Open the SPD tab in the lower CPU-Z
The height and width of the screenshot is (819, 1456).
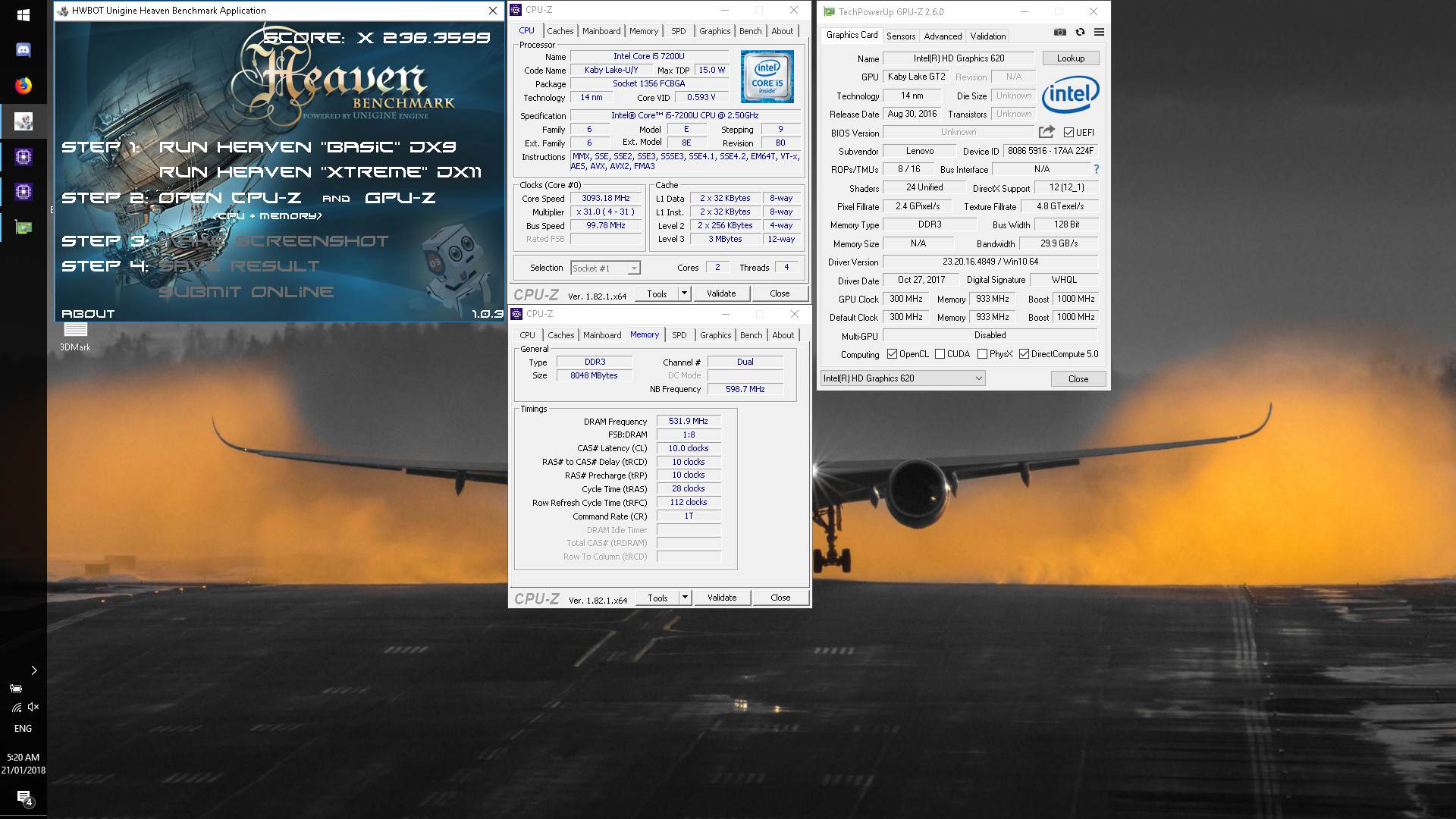pyautogui.click(x=679, y=335)
